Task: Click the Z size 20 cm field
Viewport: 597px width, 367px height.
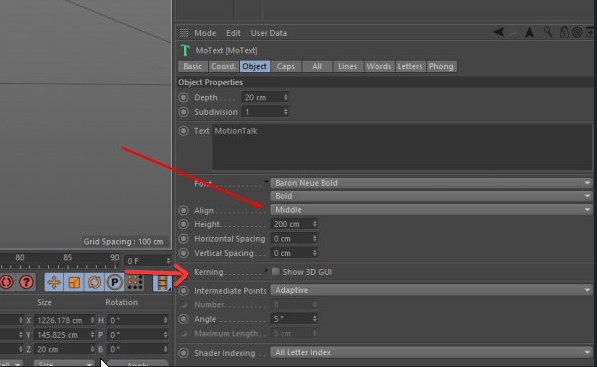Action: (64, 349)
